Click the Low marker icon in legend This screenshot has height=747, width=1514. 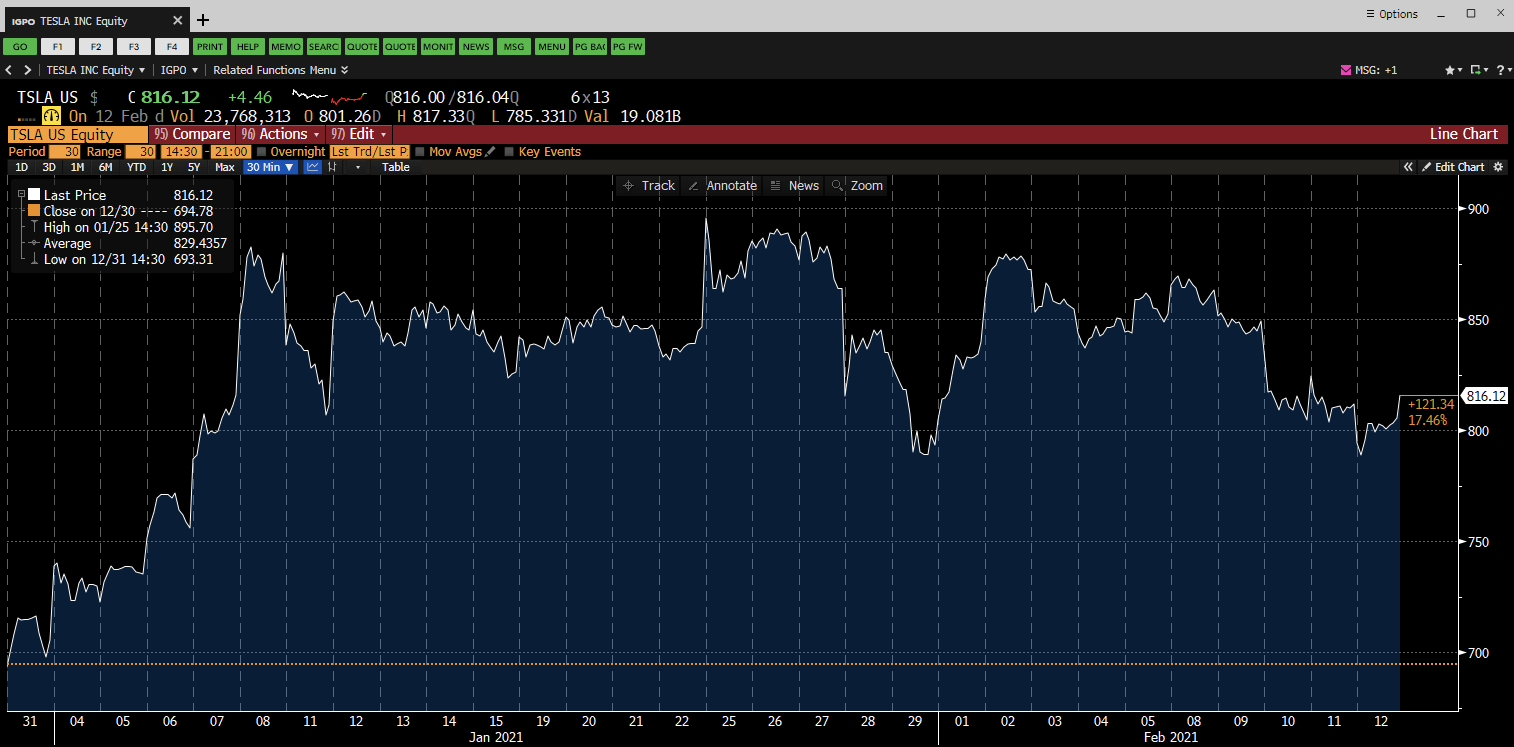(x=34, y=259)
